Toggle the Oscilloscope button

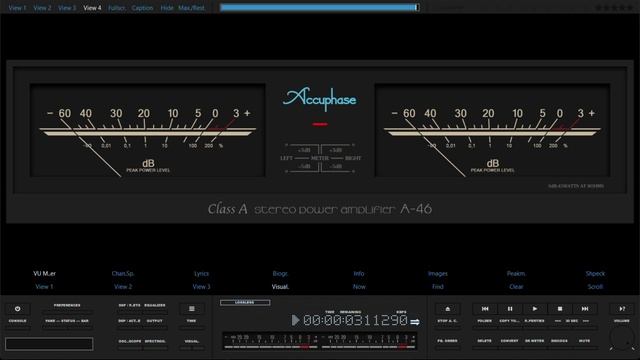tap(129, 341)
